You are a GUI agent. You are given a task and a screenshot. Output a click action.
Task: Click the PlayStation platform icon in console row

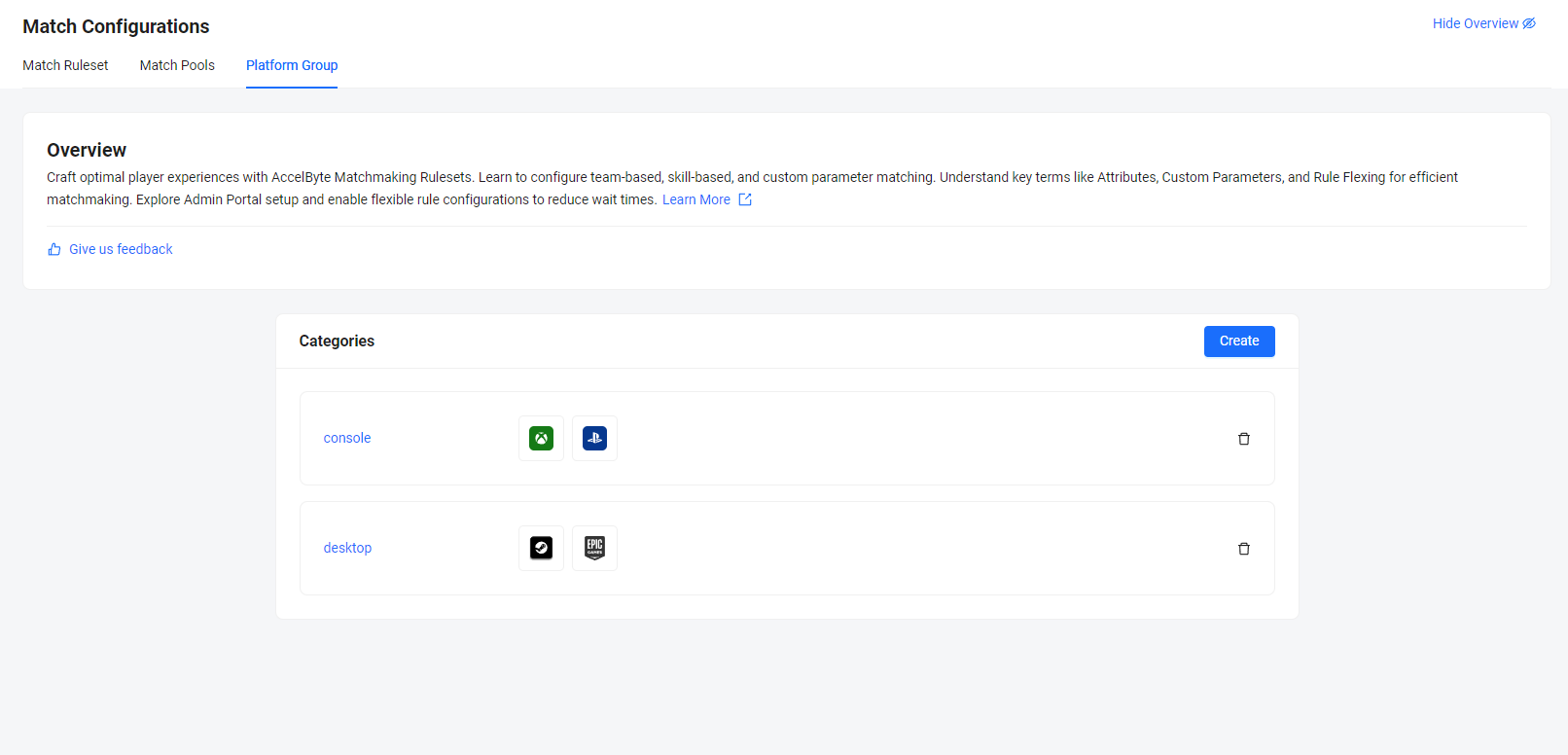pos(594,439)
